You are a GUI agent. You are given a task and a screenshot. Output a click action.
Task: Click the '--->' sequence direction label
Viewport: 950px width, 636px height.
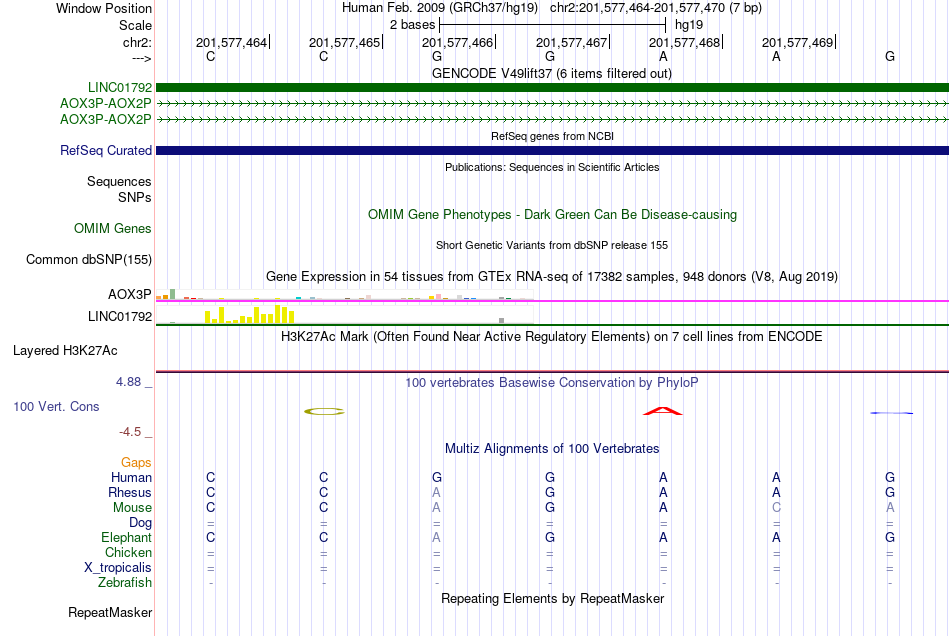coord(141,58)
